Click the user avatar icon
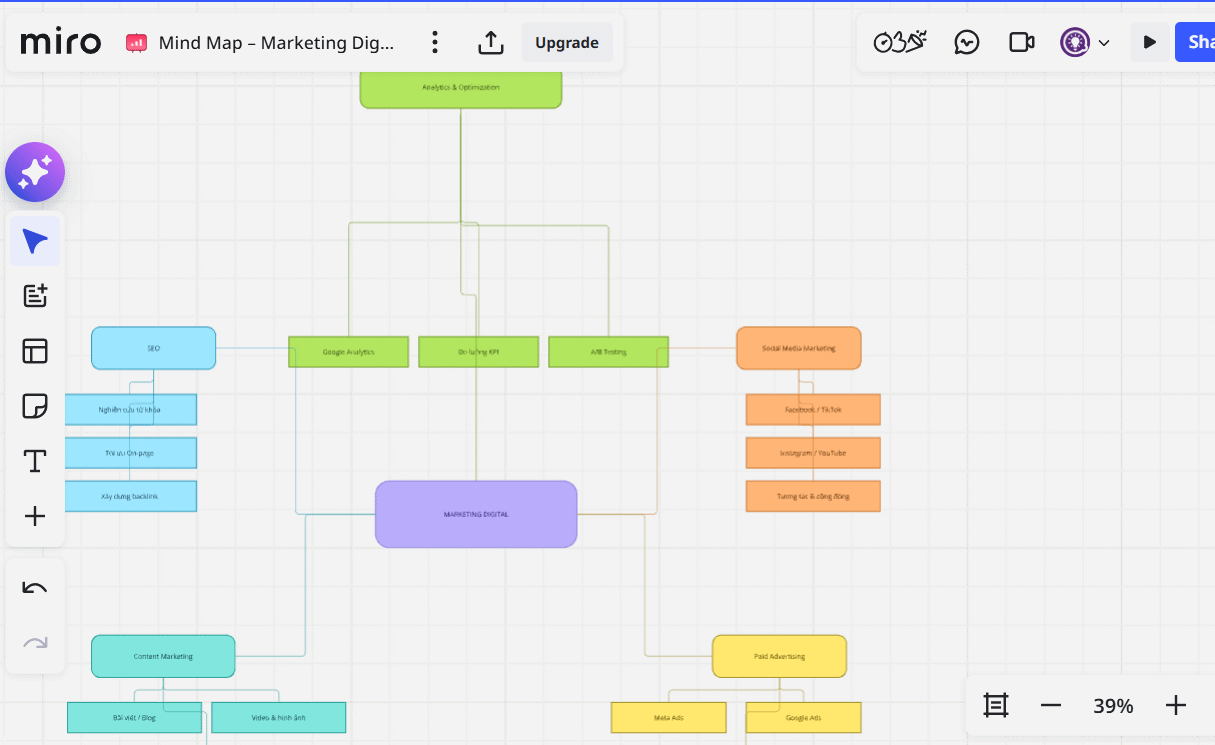This screenshot has height=745, width=1215. tap(1075, 42)
